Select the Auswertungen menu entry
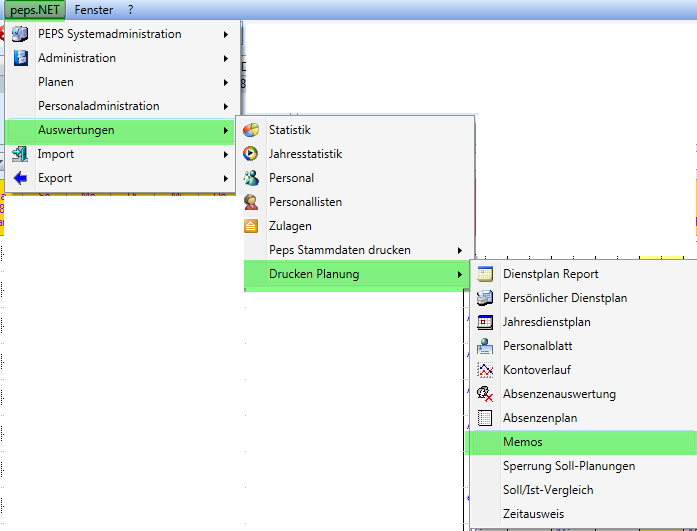Screen dimensions: 697x531 120,130
